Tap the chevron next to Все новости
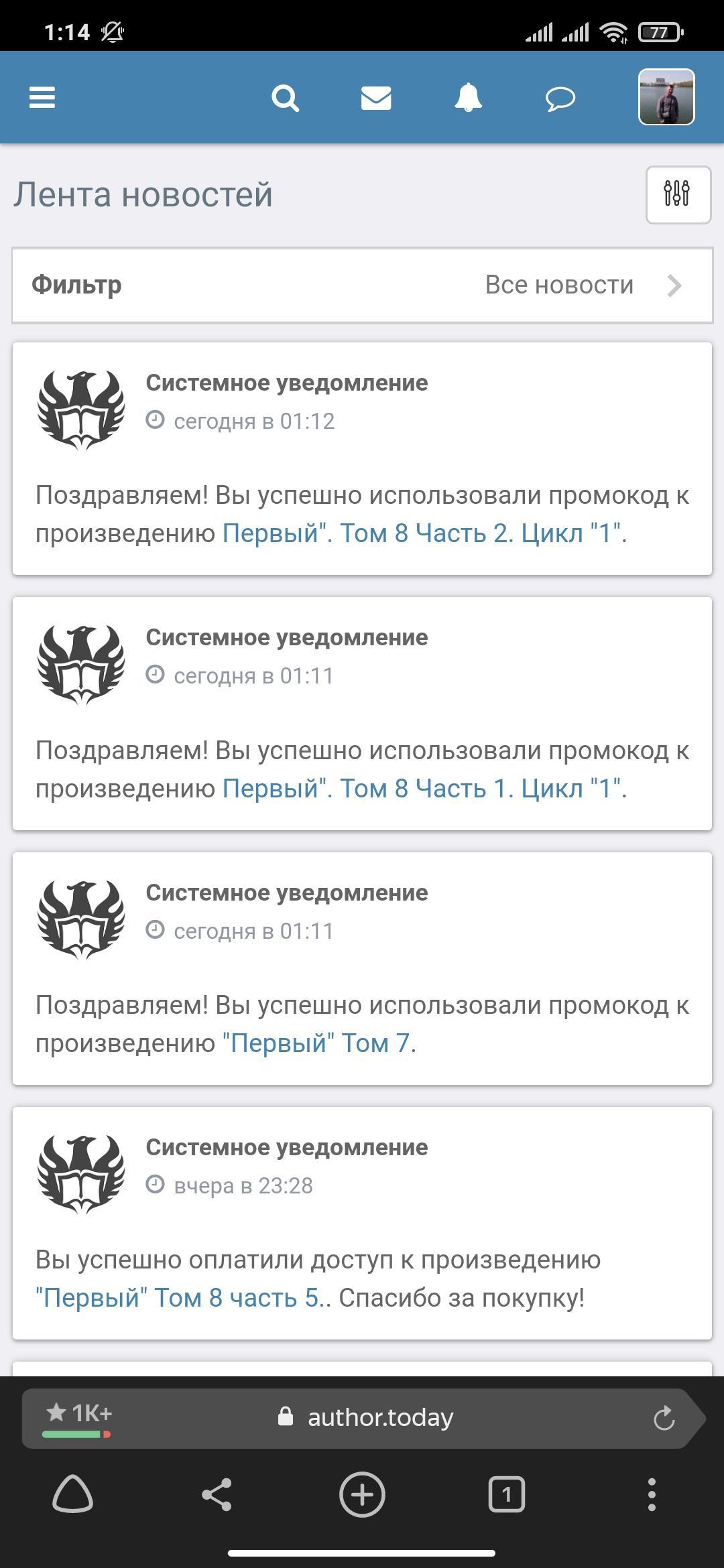 tap(675, 285)
